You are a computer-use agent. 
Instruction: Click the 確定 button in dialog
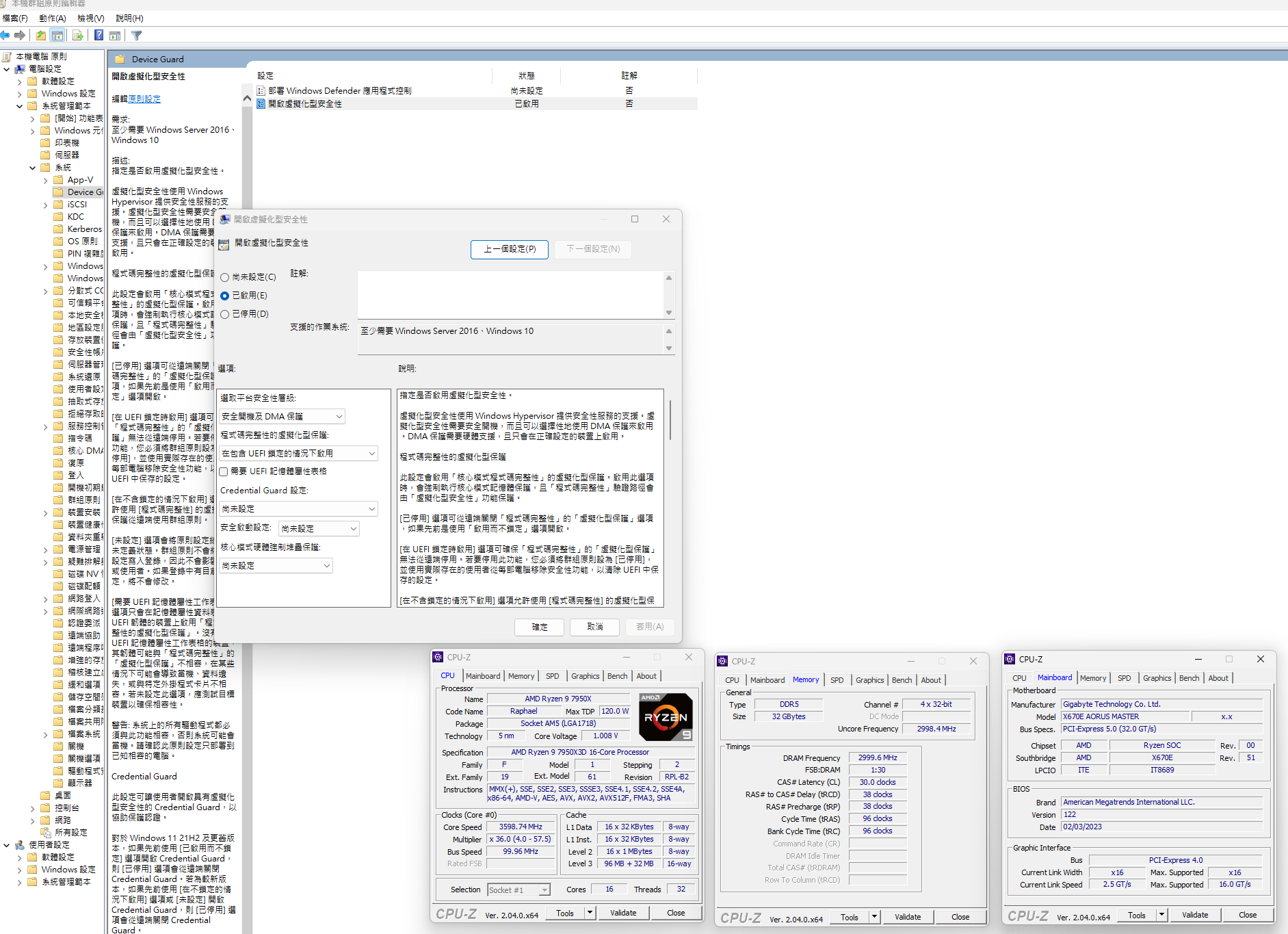pos(540,627)
